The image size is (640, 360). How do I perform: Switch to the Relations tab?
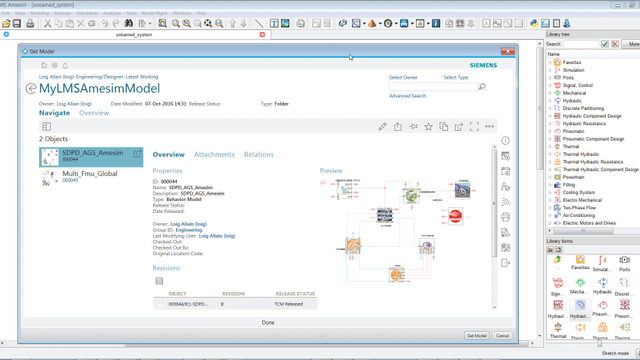tap(259, 155)
